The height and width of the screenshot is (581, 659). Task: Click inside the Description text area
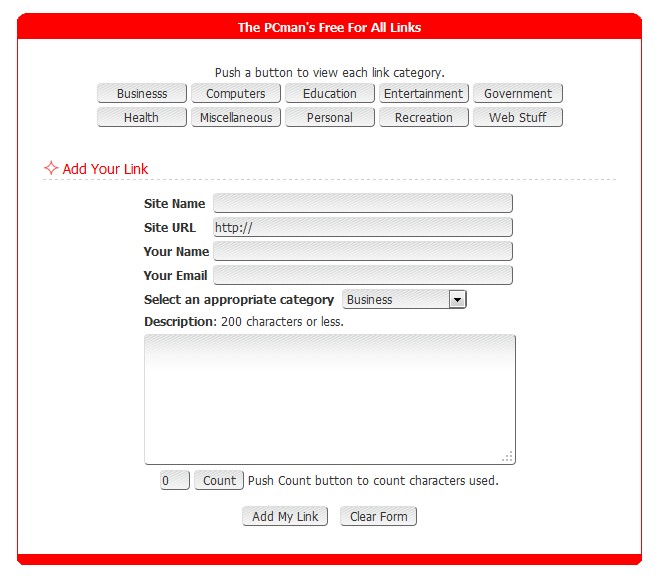330,399
